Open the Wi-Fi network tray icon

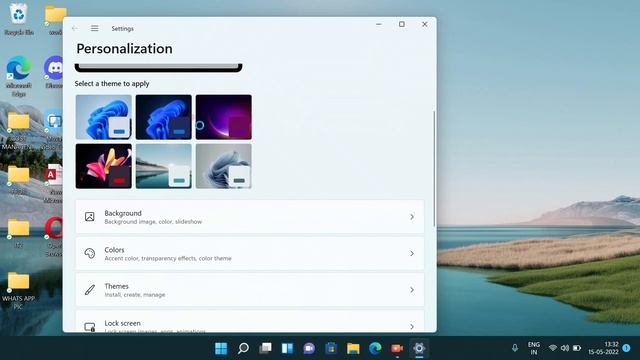[553, 348]
